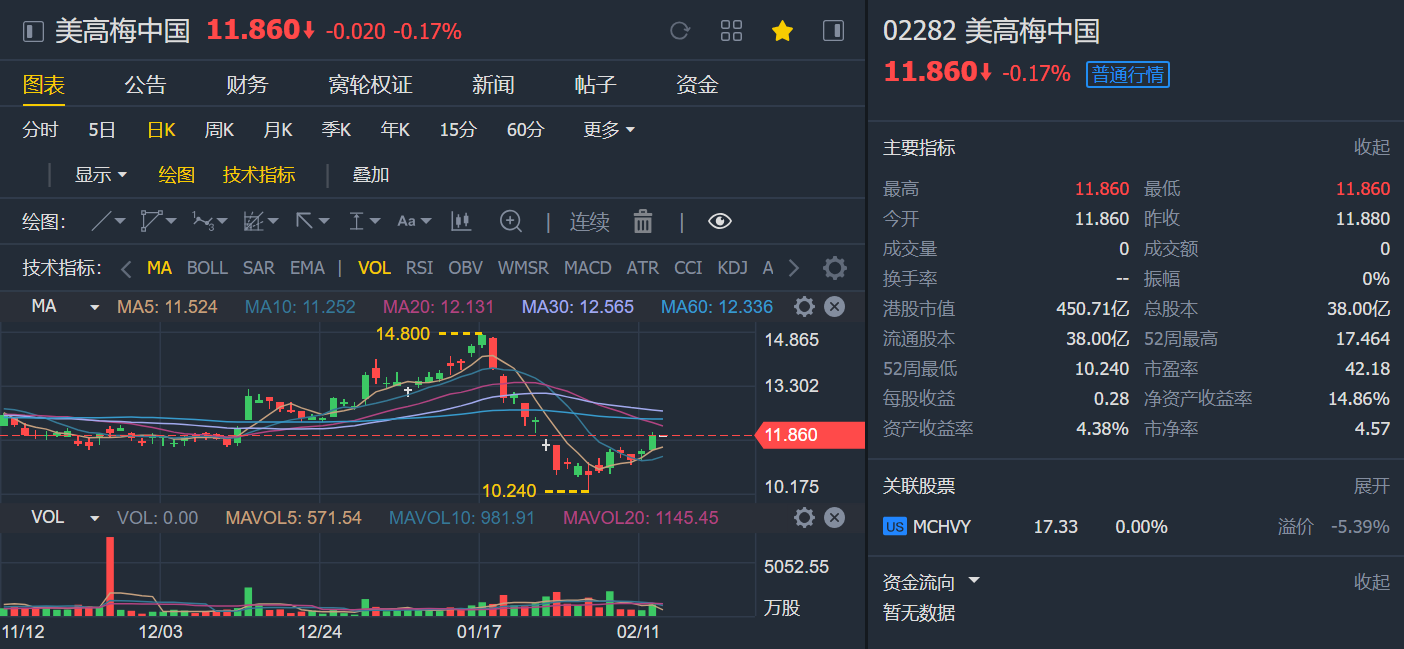Expand the 显示 display dropdown
1404x649 pixels.
coord(101,175)
